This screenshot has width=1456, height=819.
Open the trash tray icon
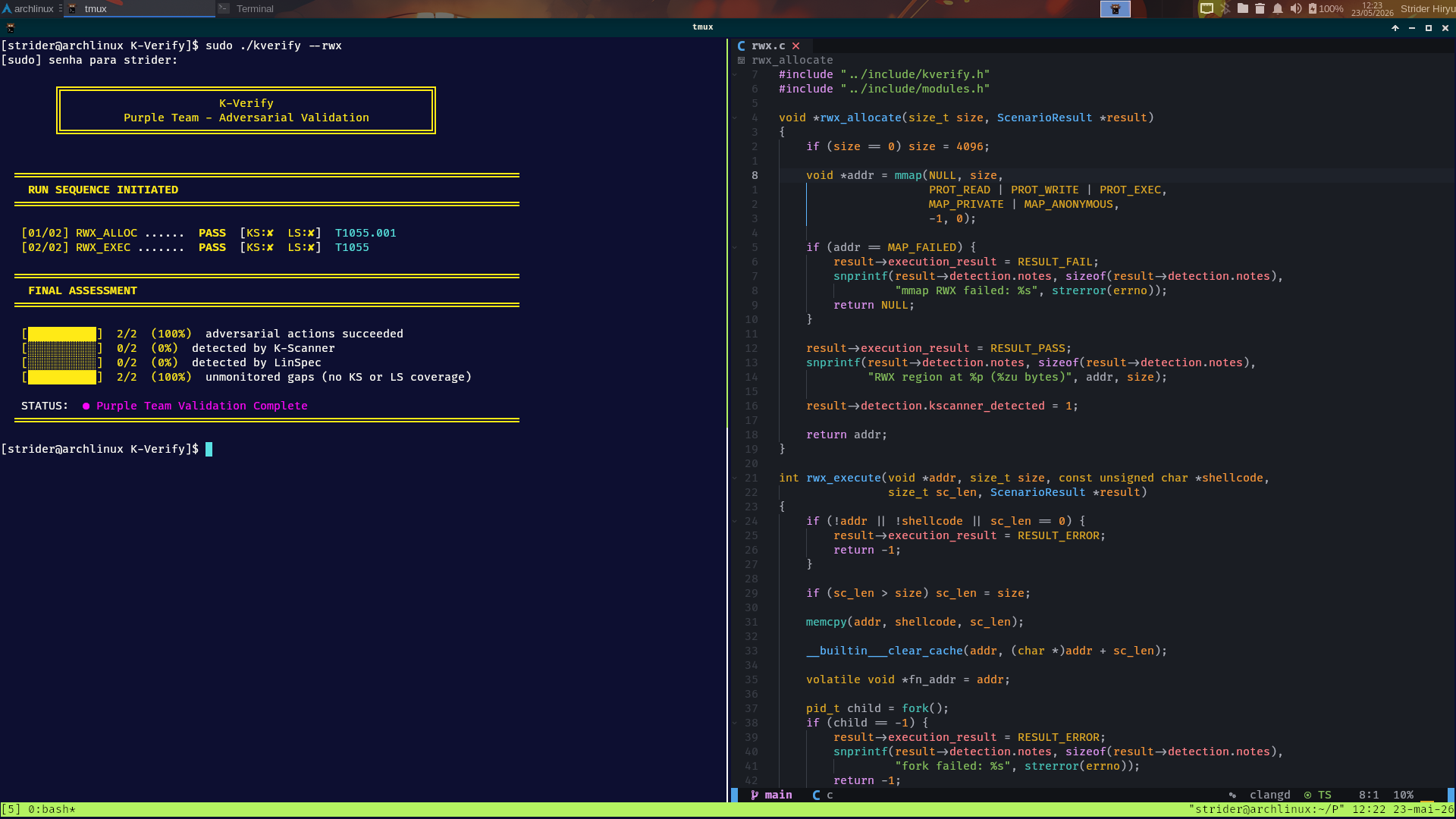pyautogui.click(x=1260, y=8)
